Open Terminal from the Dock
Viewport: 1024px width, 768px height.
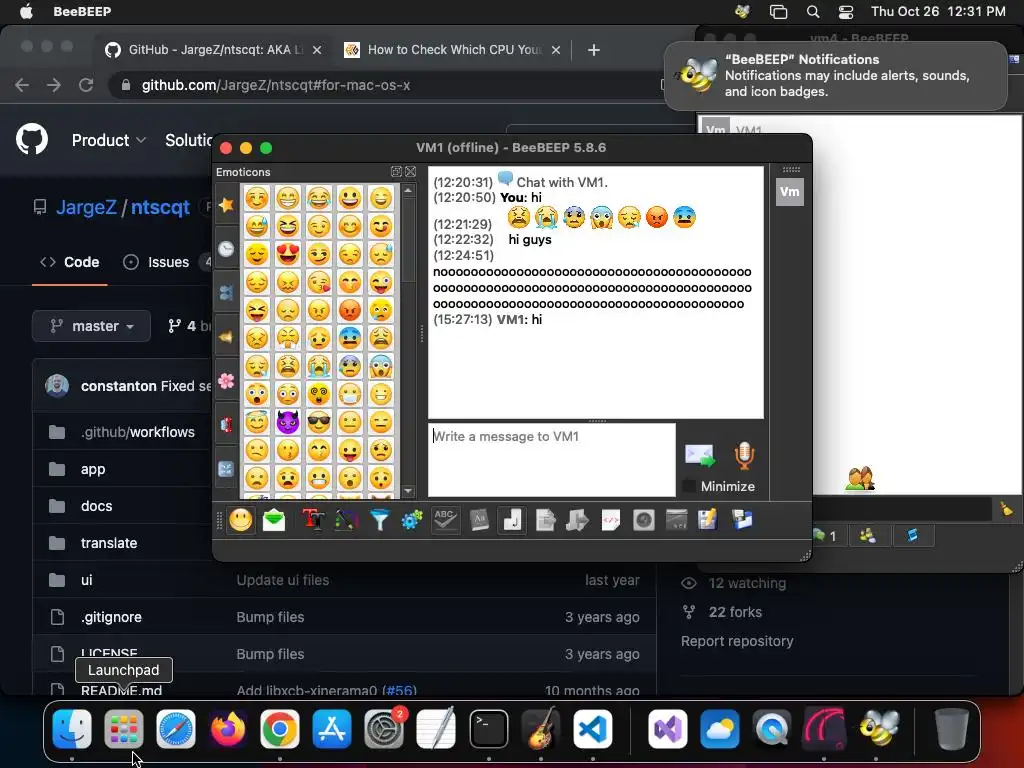click(x=488, y=729)
